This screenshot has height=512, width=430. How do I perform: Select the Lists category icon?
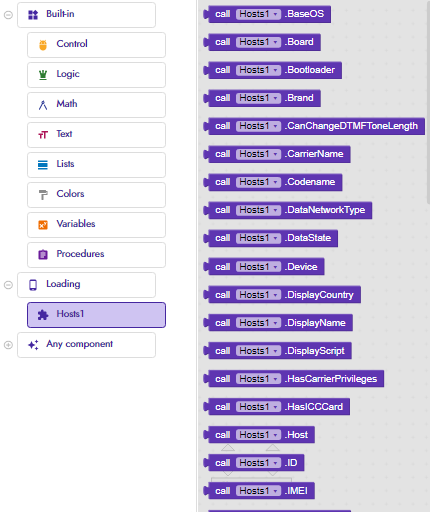point(43,165)
